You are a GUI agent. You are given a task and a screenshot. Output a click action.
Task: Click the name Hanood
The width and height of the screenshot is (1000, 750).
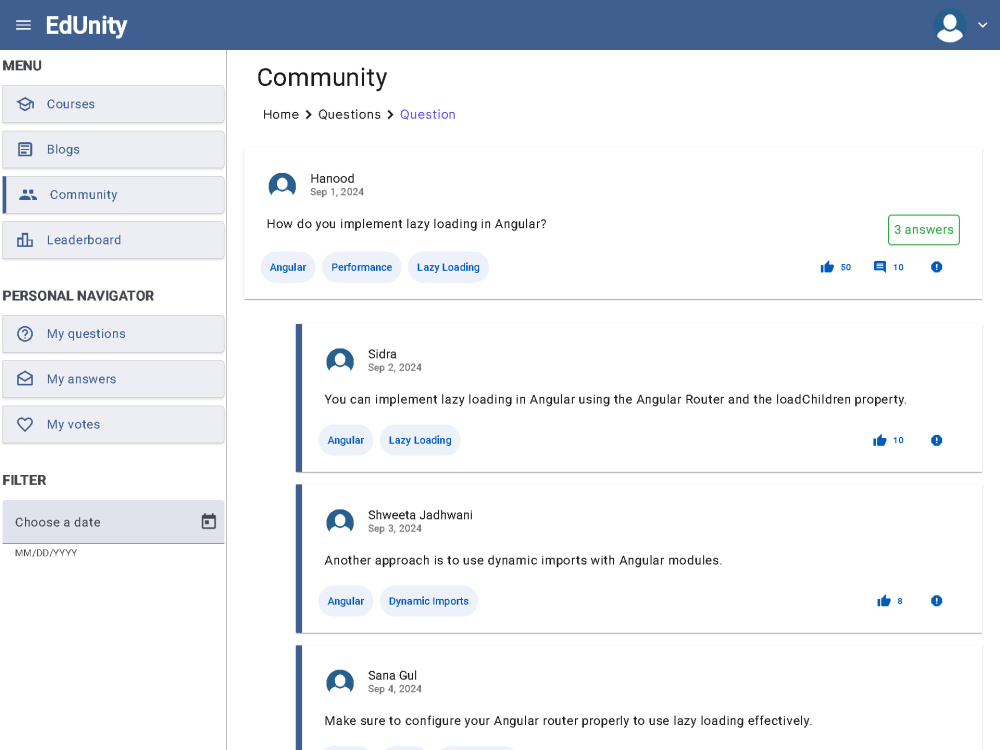[332, 179]
